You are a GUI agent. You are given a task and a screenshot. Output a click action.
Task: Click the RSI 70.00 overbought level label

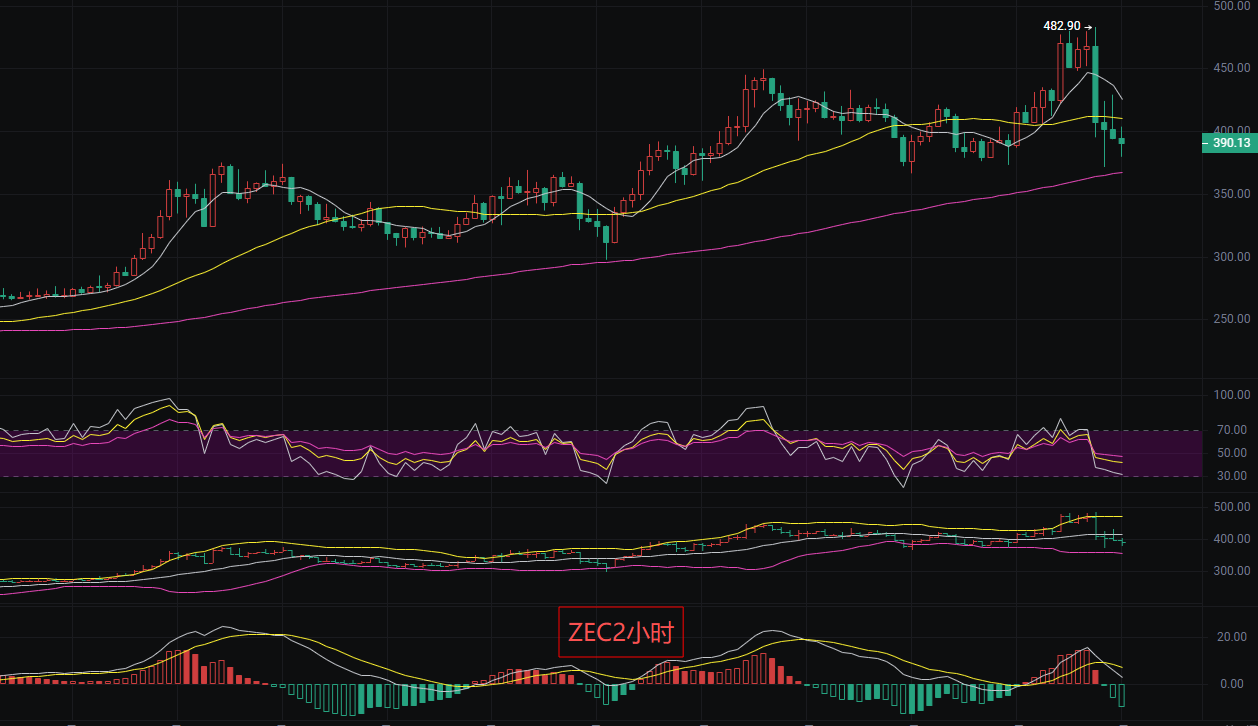coord(1233,430)
